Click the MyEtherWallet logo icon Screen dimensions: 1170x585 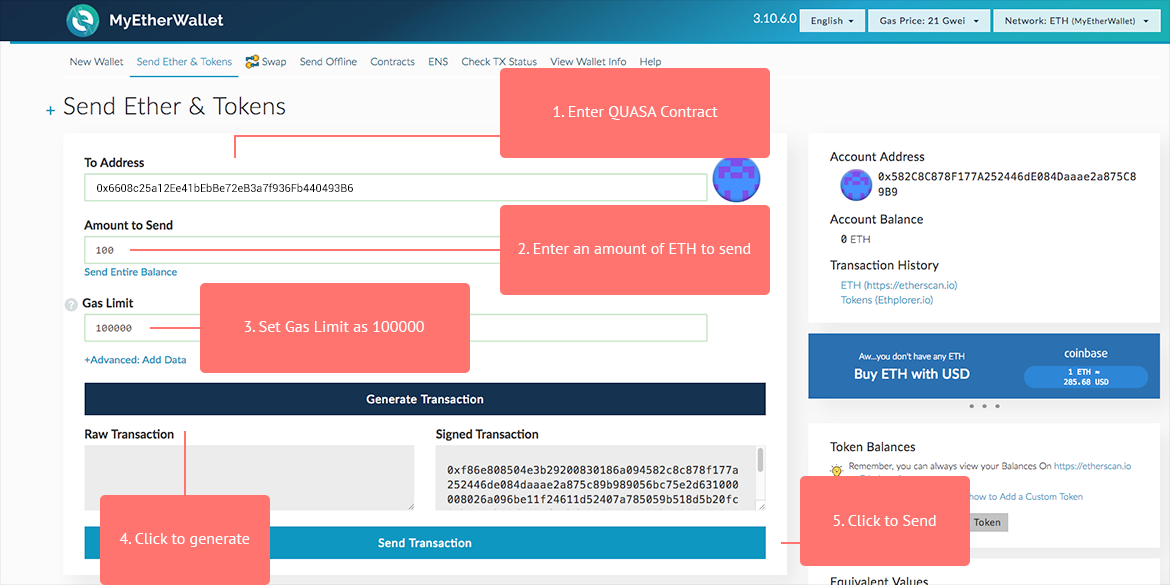pos(83,21)
